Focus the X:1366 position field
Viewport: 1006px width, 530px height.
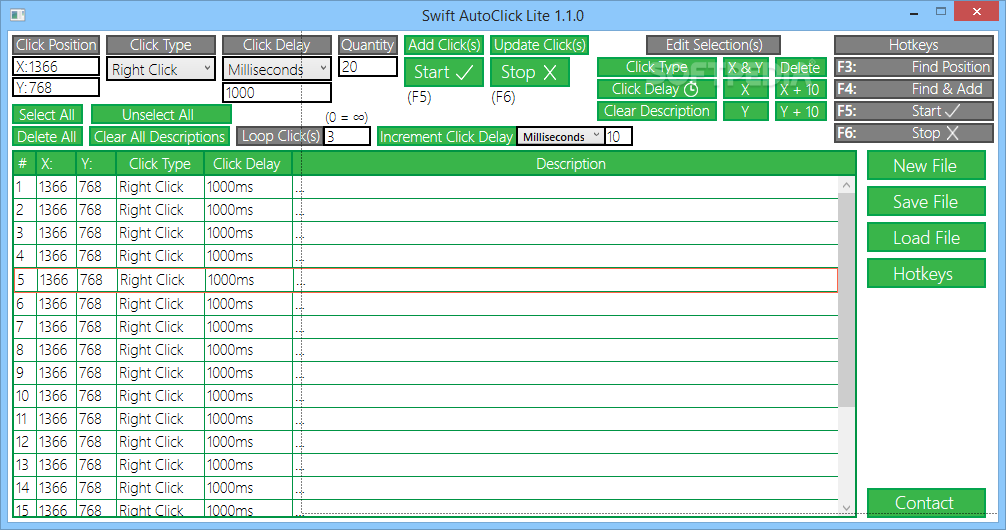(x=56, y=67)
